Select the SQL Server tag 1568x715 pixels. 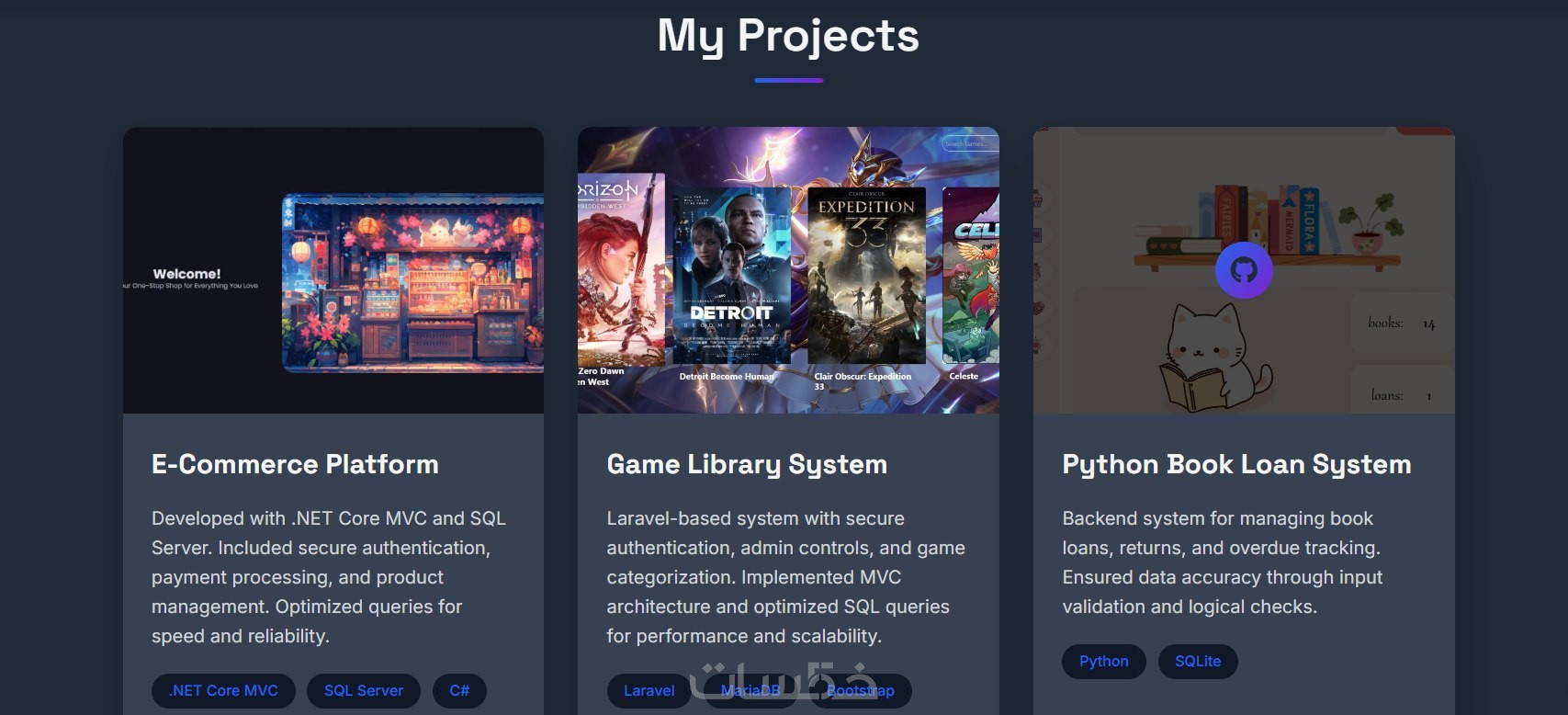(364, 690)
